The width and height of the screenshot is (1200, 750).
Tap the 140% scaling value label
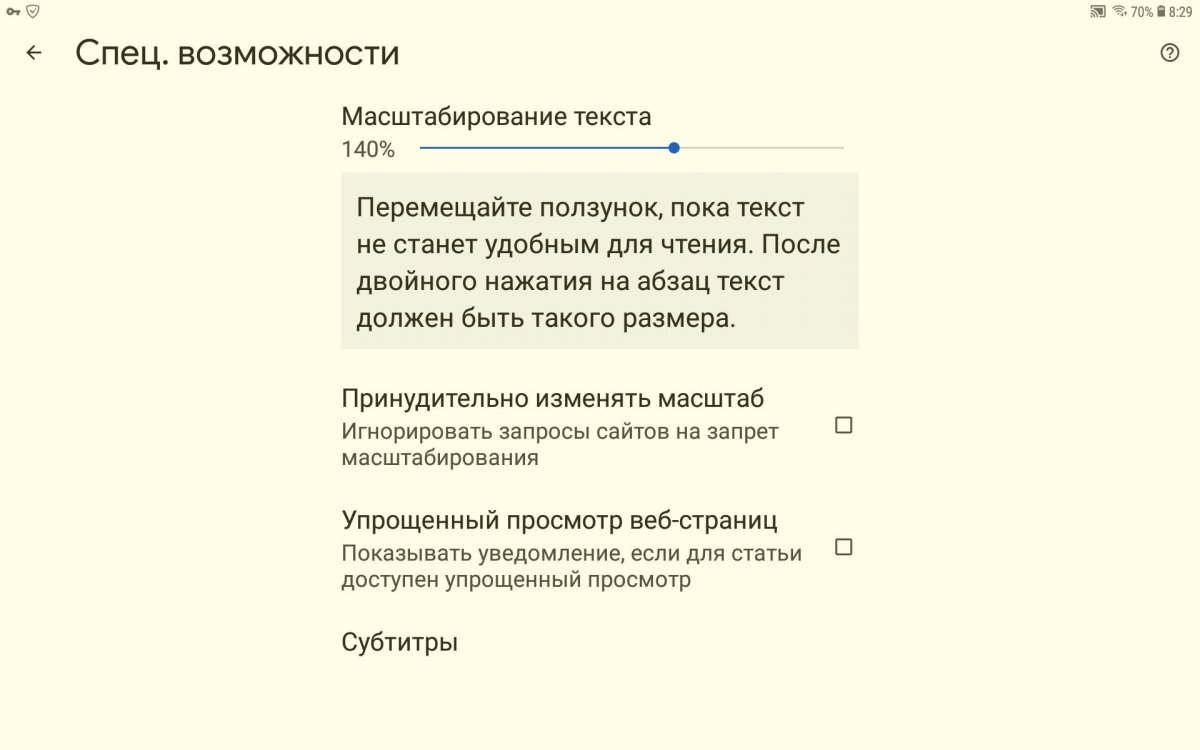[x=368, y=150]
